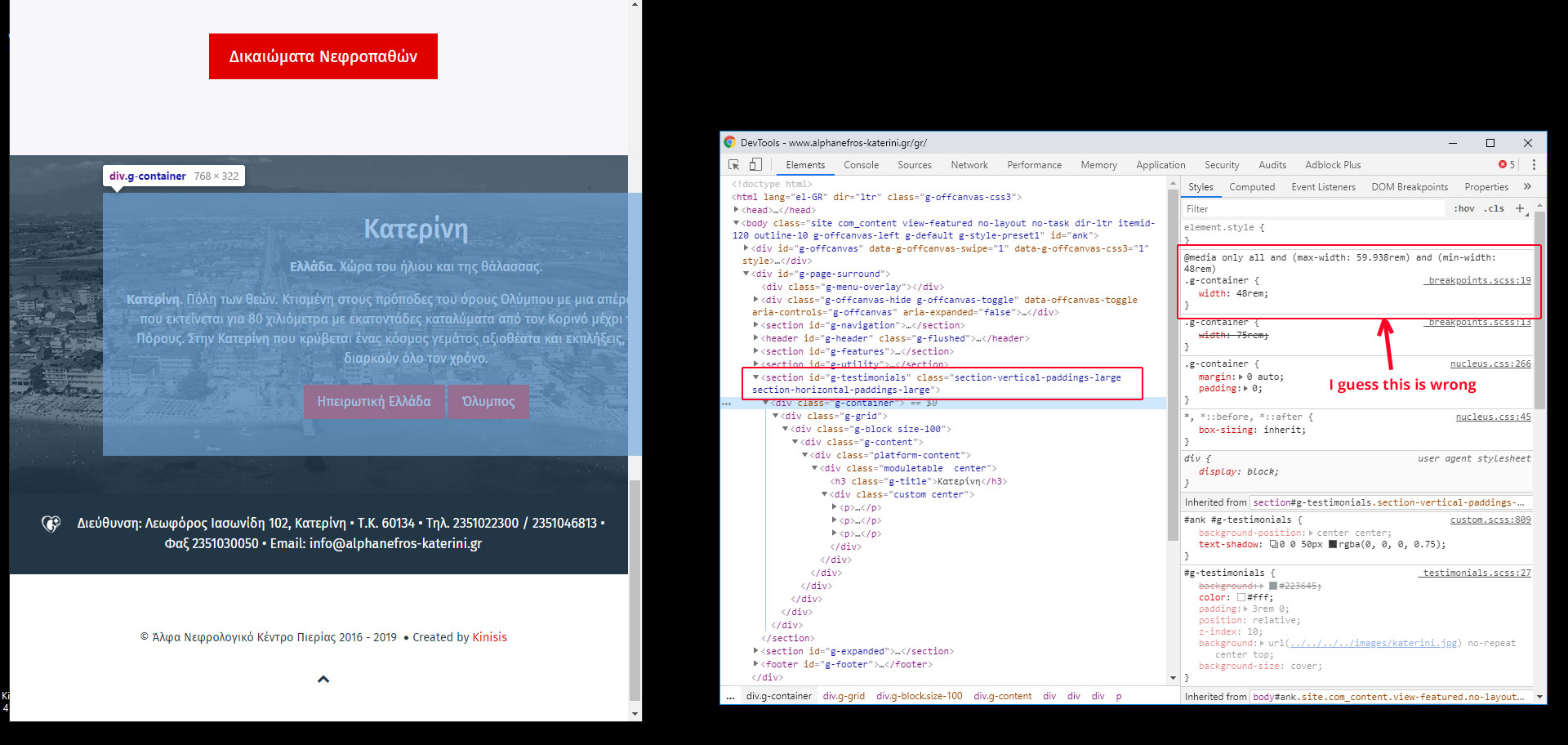The width and height of the screenshot is (1568, 745).
Task: Add a new style rule with plus icon
Action: click(x=1520, y=208)
